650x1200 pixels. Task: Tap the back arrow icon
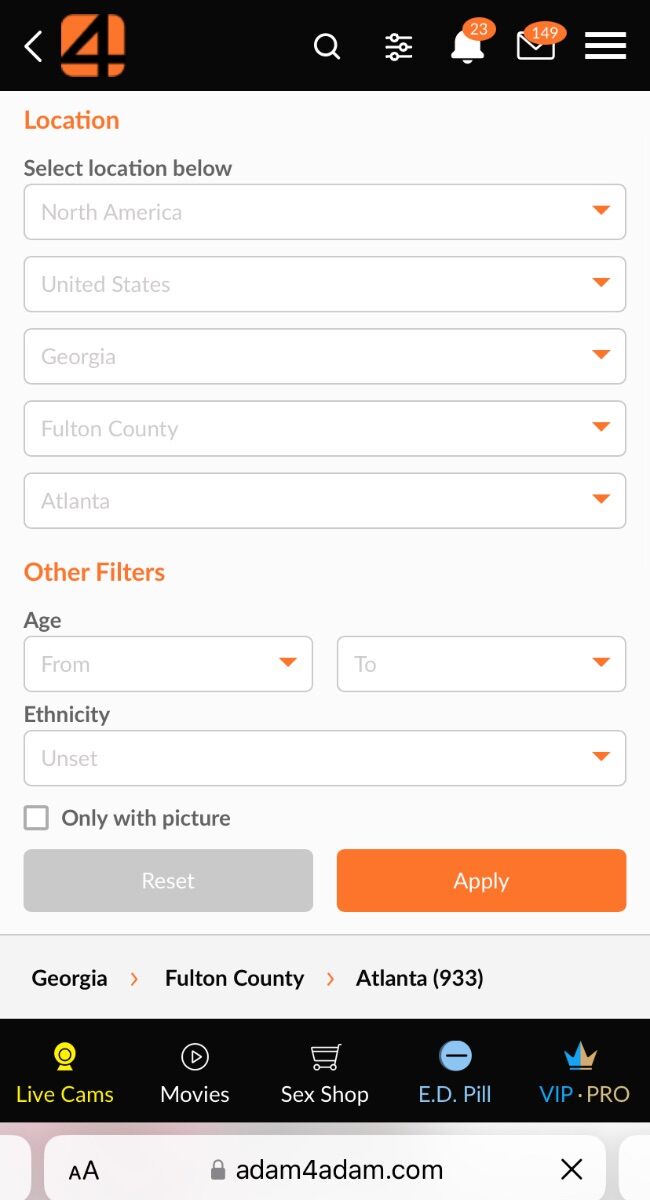(34, 46)
